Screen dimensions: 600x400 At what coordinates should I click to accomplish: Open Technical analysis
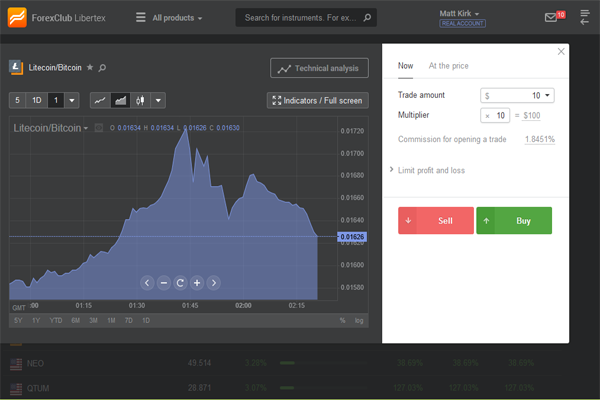pos(319,68)
